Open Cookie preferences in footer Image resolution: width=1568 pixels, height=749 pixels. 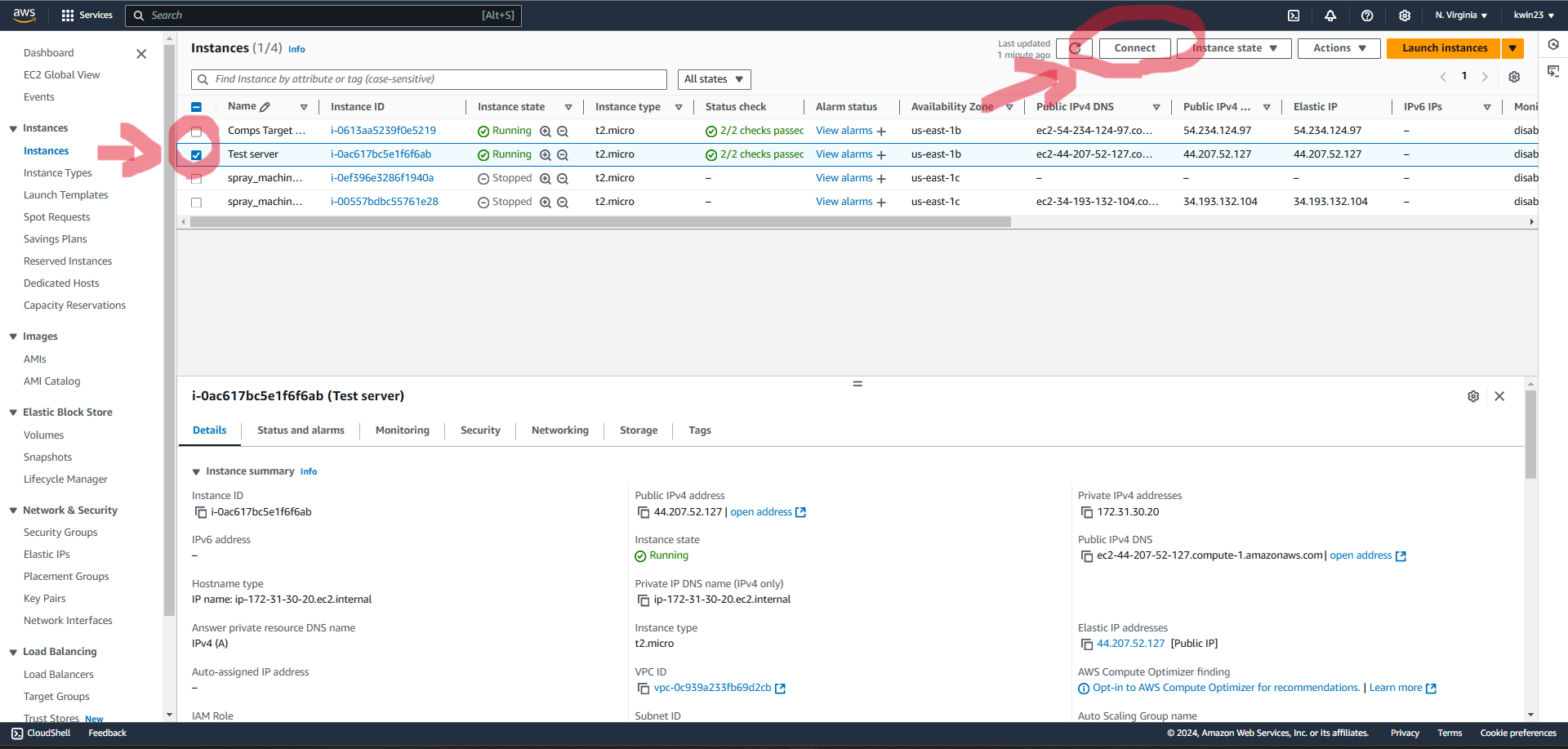1518,733
